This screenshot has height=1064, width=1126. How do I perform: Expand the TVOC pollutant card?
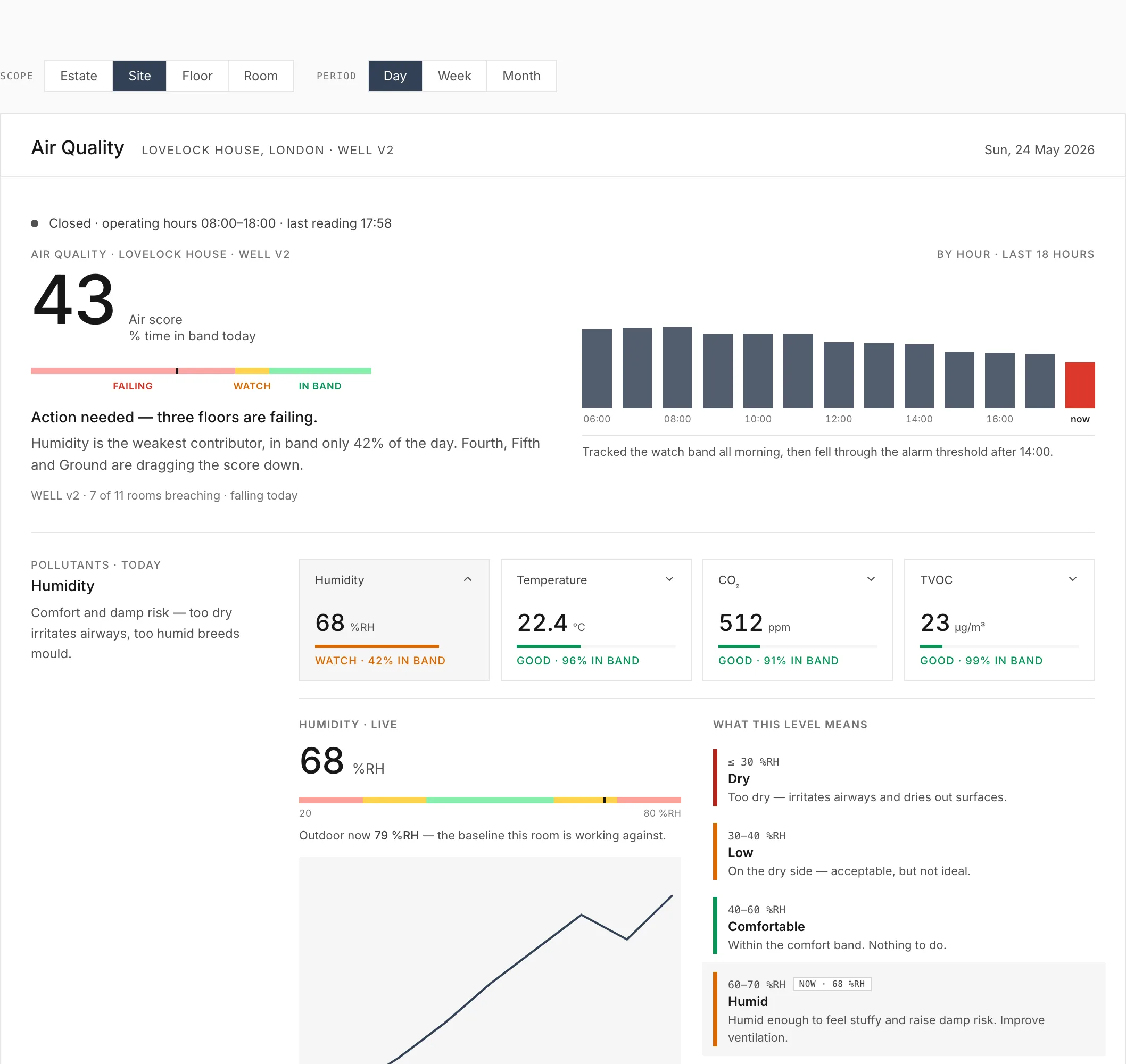pos(1073,579)
